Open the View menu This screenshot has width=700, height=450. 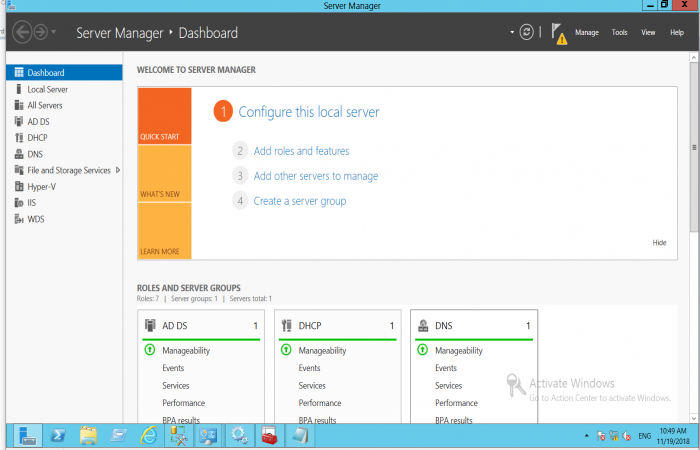tap(648, 32)
